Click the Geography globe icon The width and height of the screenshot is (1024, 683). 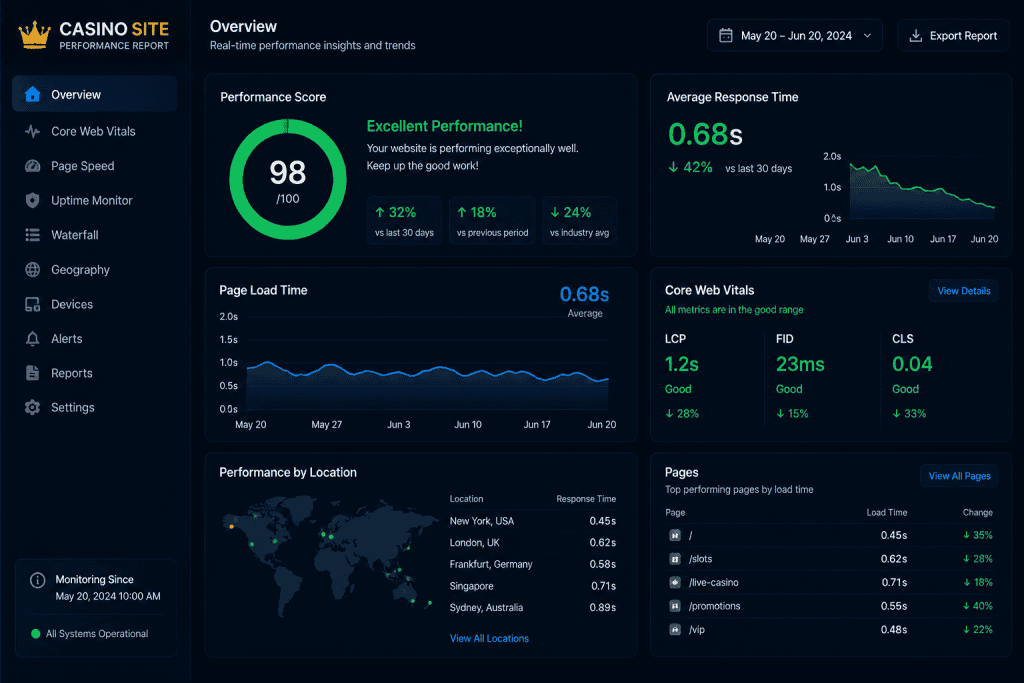[x=33, y=270]
